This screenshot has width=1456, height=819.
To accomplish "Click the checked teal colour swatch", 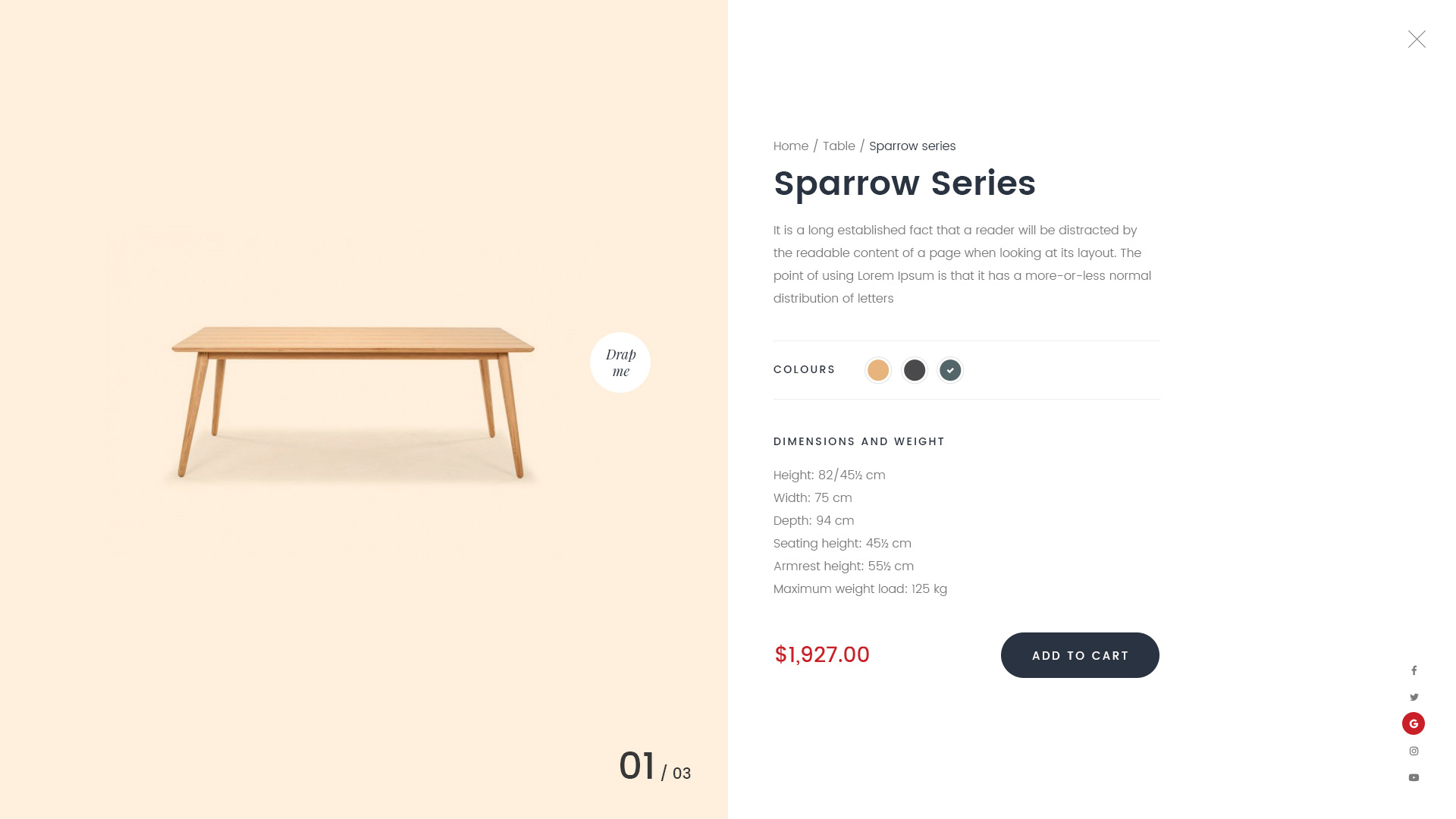I will [950, 370].
